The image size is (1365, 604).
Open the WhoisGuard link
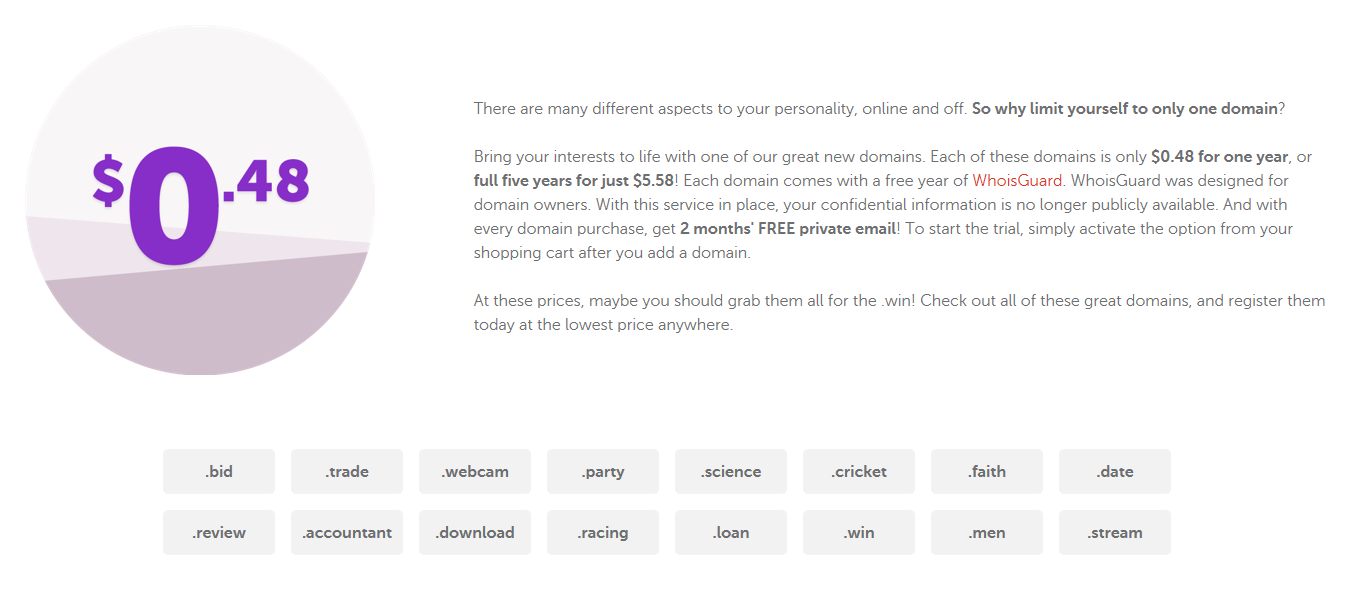pos(1017,181)
